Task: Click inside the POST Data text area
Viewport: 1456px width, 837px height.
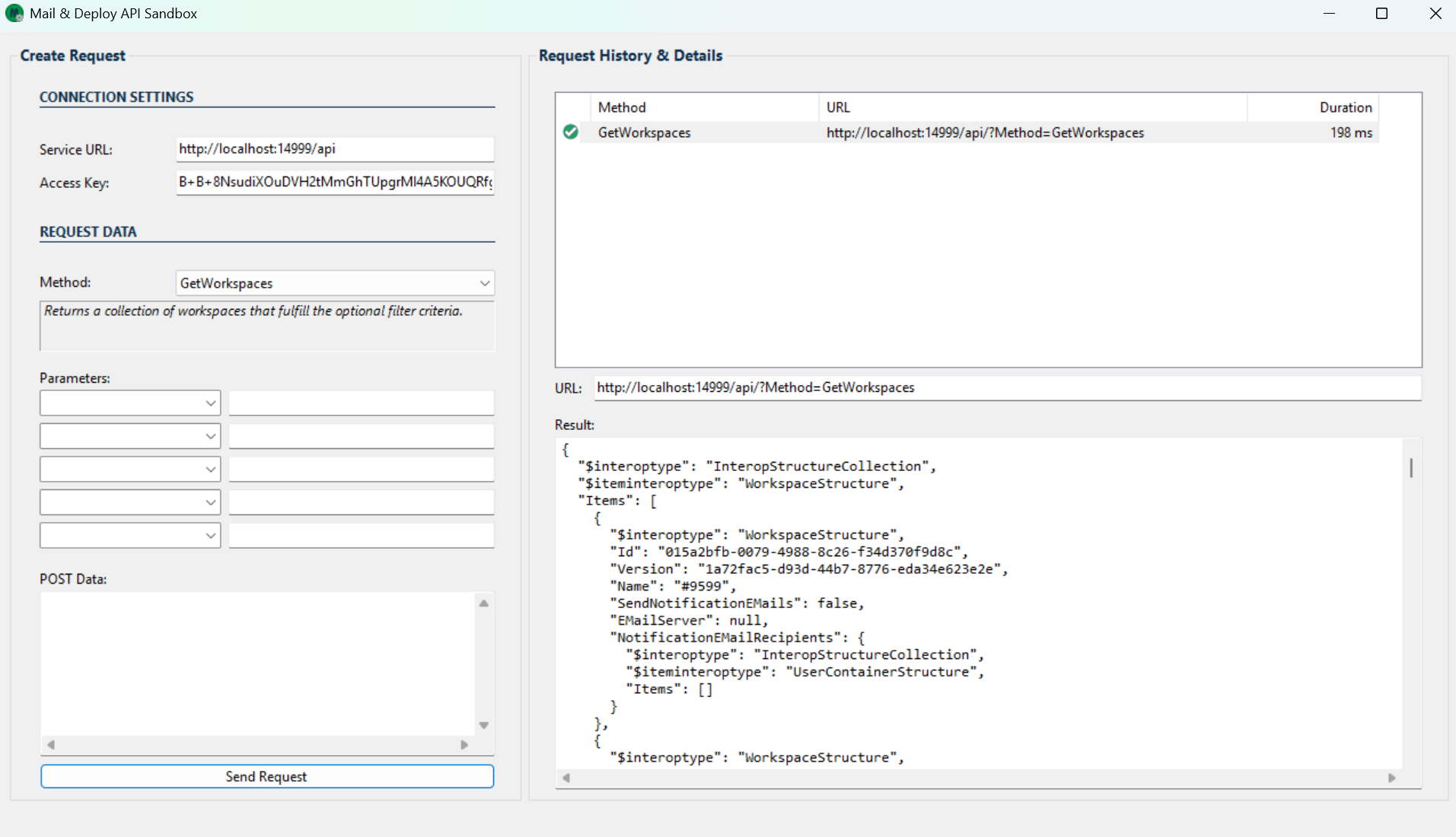Action: click(x=257, y=664)
